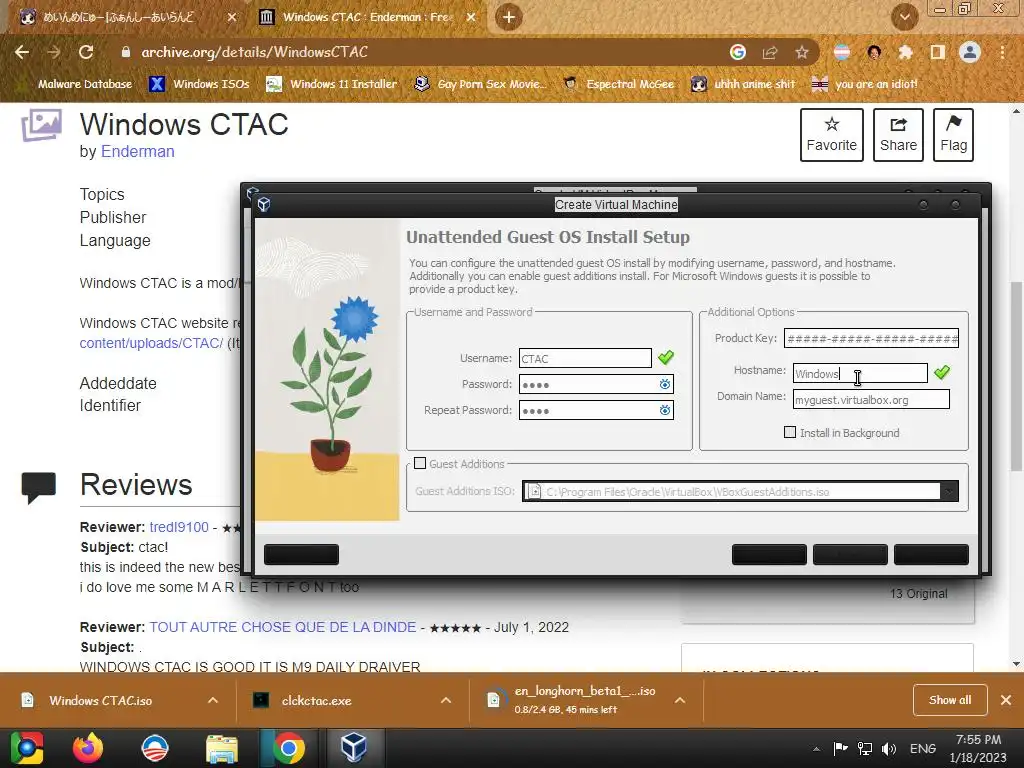This screenshot has width=1024, height=768.
Task: Open the Windows ISOs bookmark
Action: 199,84
